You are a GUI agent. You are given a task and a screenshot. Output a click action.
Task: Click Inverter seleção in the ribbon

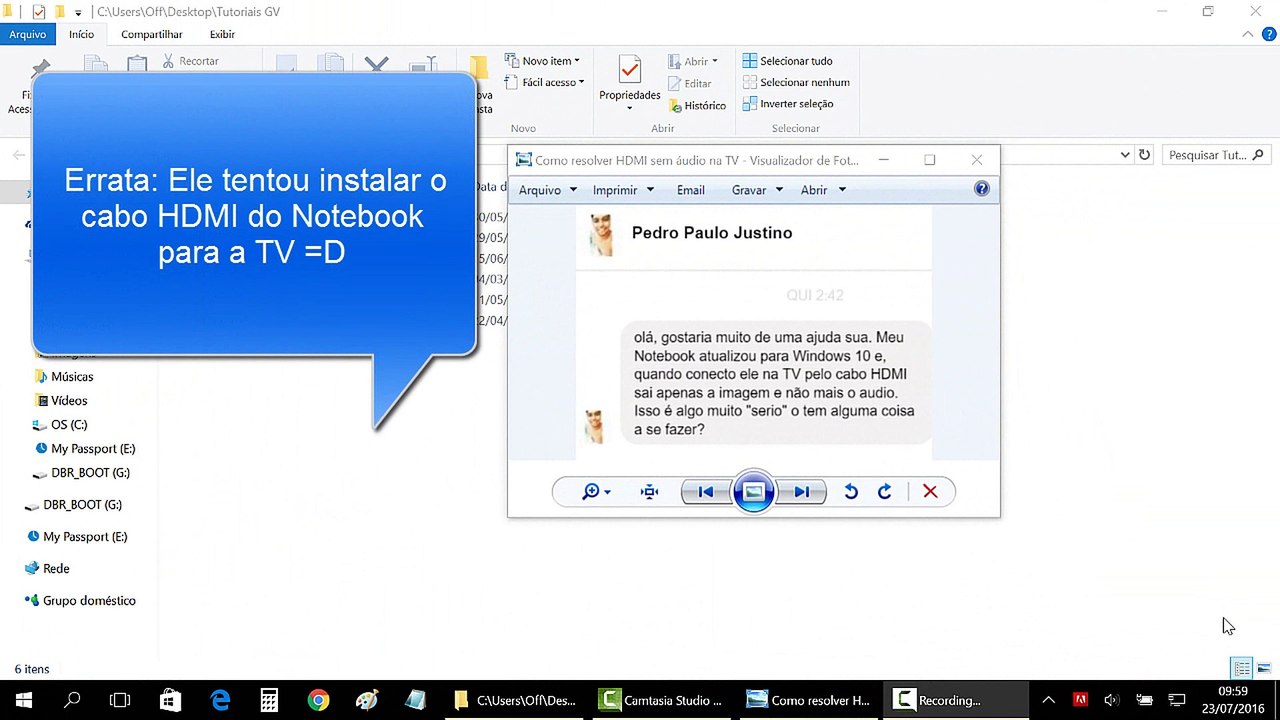point(788,104)
